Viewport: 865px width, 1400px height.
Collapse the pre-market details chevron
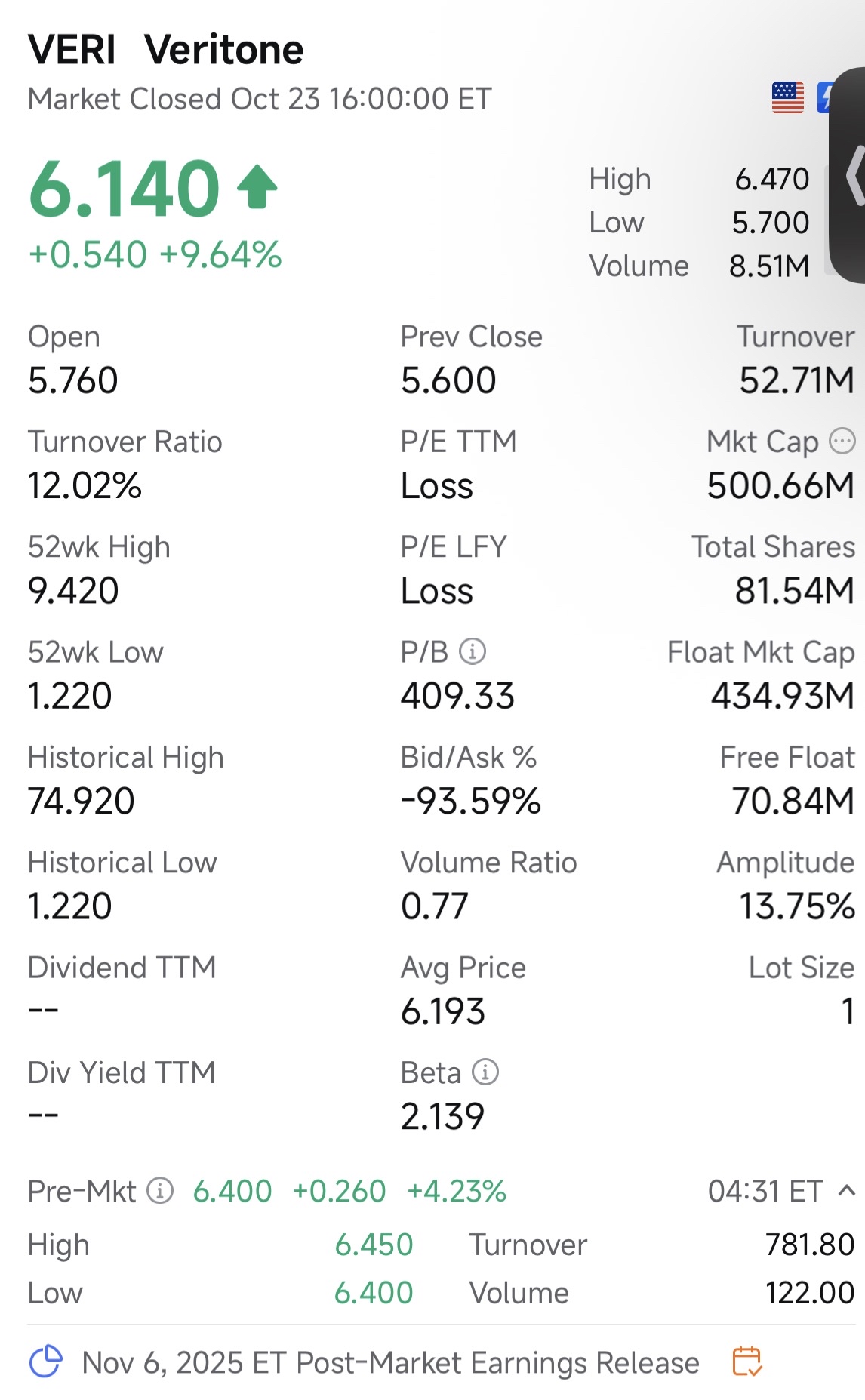click(x=847, y=1191)
